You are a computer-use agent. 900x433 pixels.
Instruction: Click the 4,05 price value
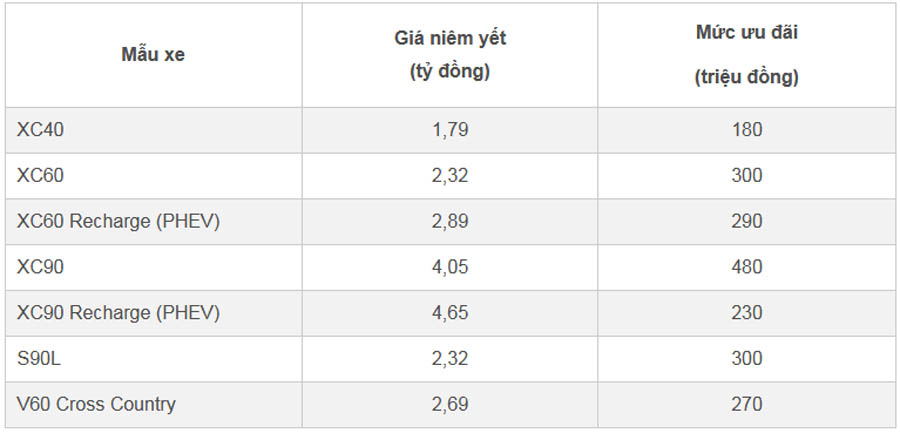450,267
